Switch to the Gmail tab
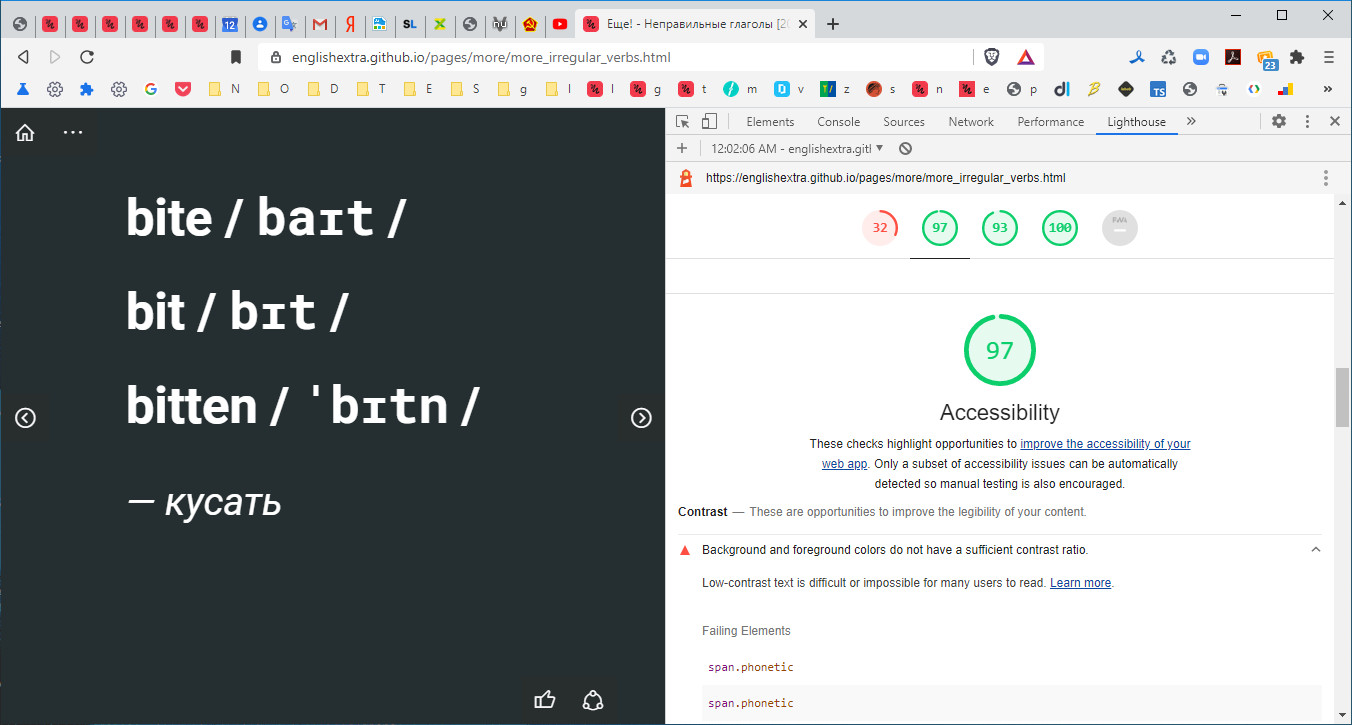The image size is (1352, 725). (320, 24)
